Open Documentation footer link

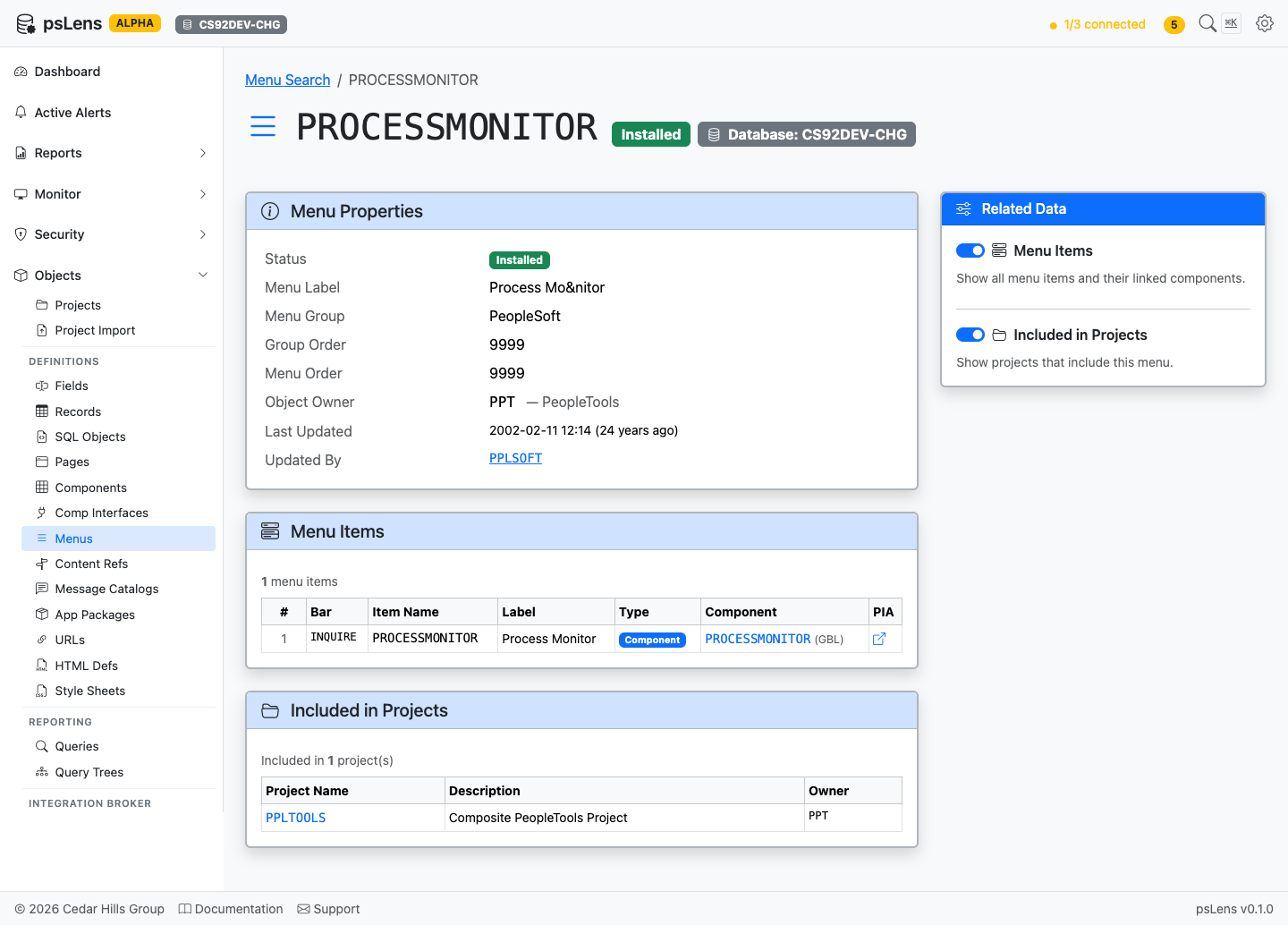(231, 909)
